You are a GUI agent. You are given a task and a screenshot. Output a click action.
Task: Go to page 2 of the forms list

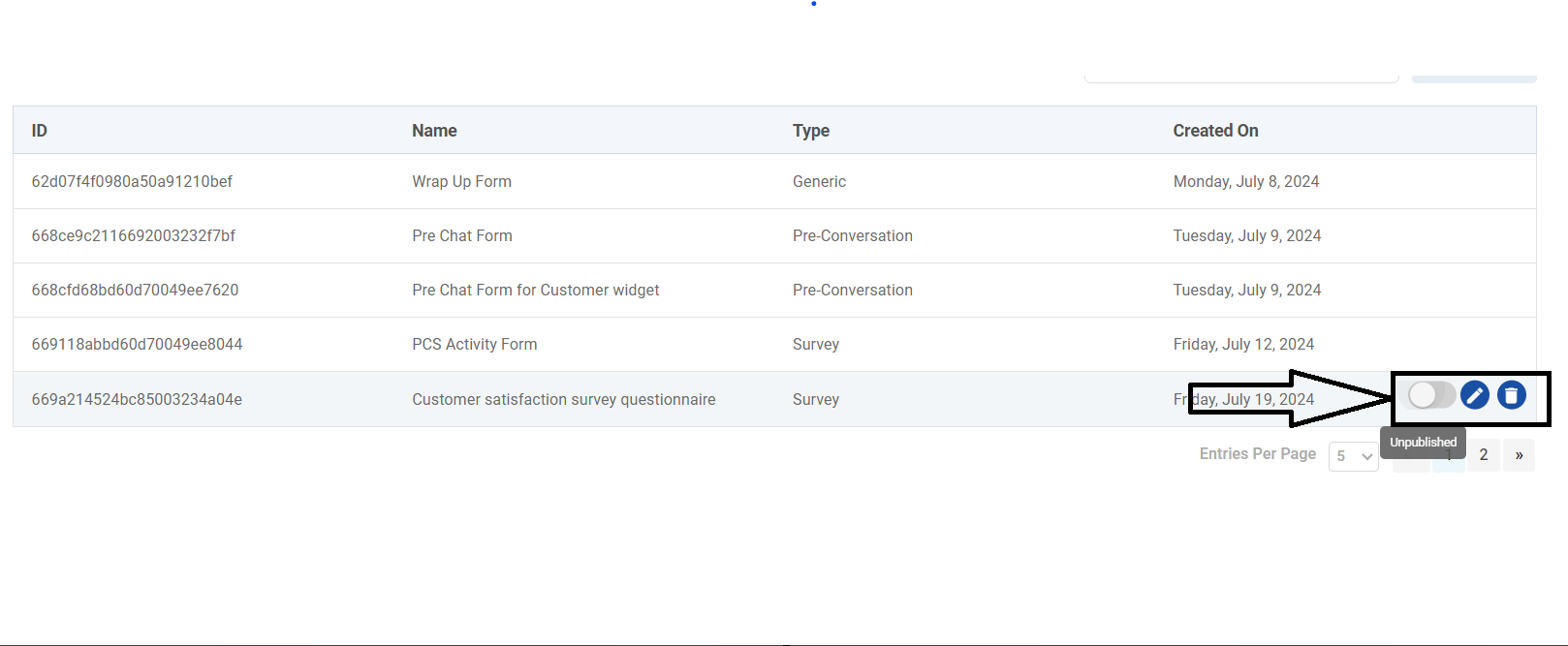click(1483, 455)
